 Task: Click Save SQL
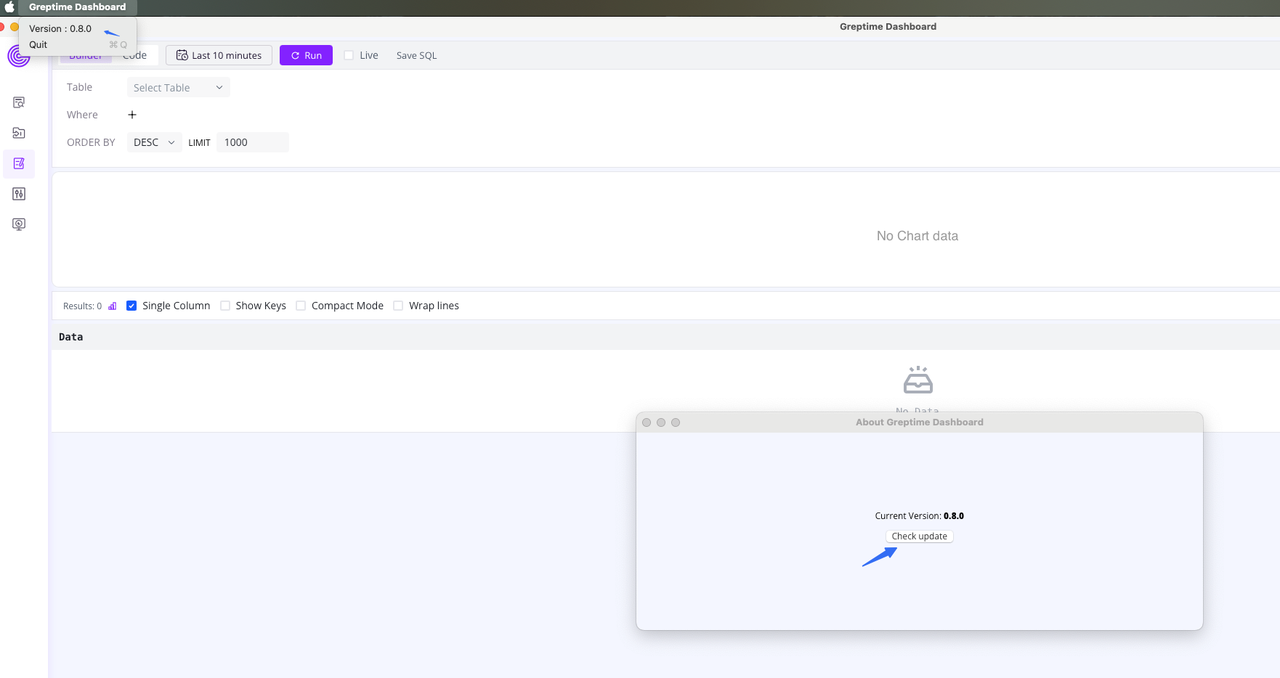point(416,55)
